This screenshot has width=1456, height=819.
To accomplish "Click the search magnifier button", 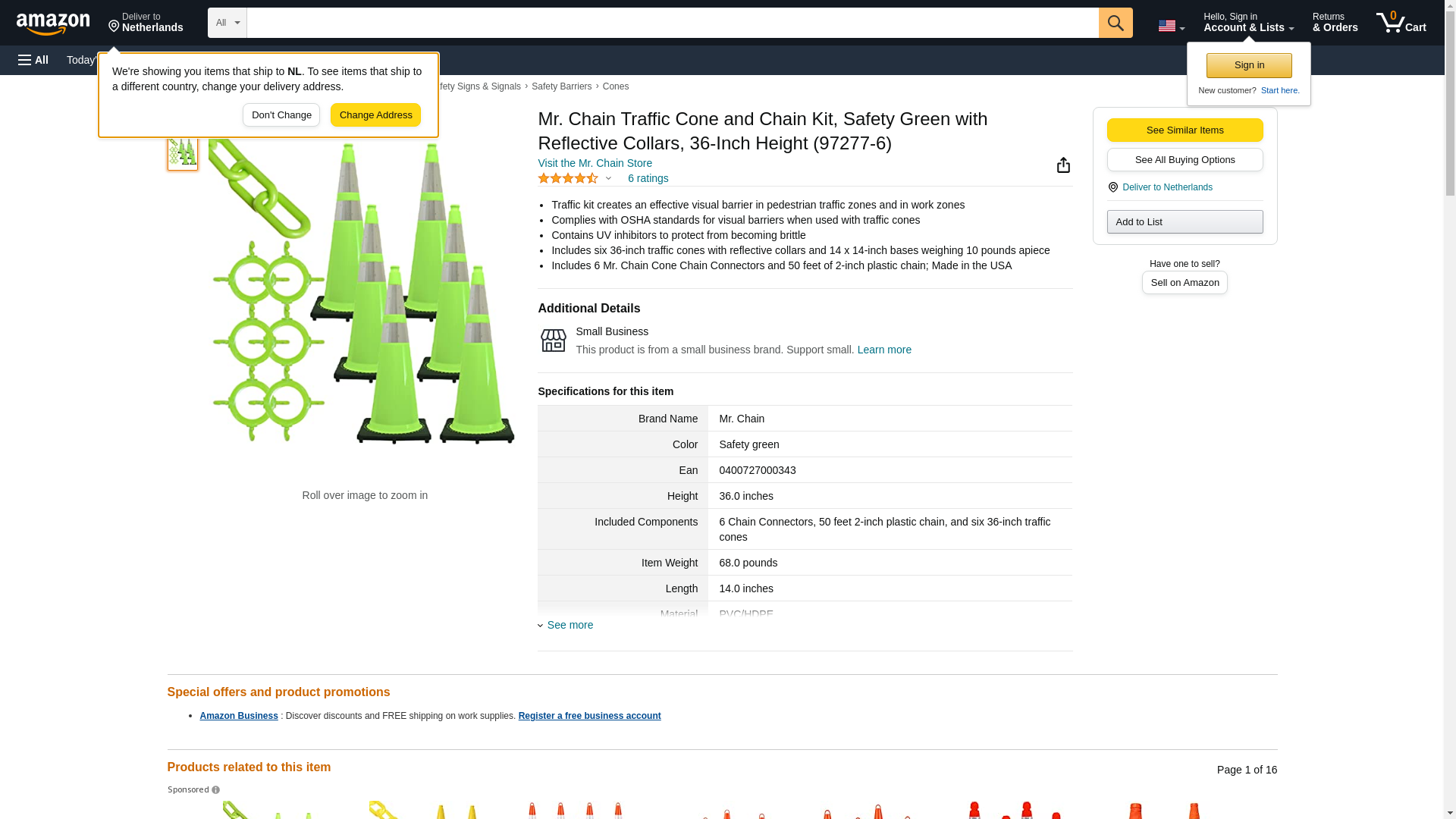I will pyautogui.click(x=1115, y=23).
